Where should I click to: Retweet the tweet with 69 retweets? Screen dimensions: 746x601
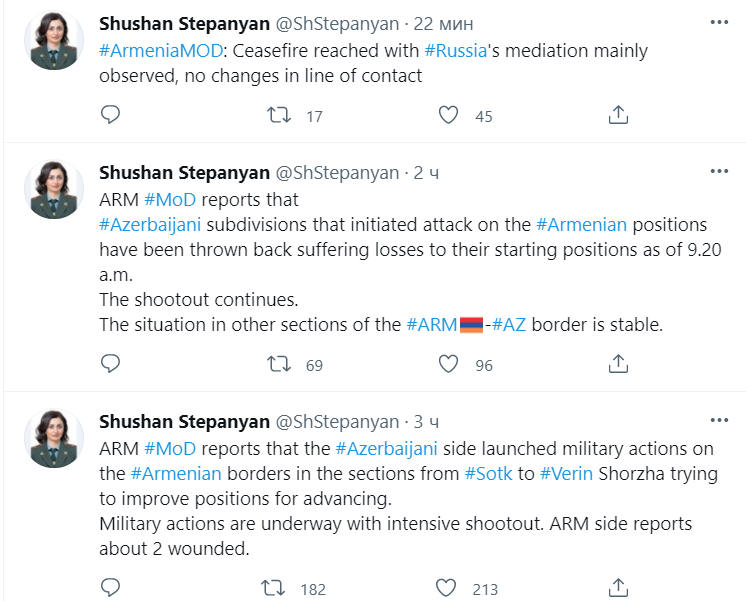pos(280,364)
